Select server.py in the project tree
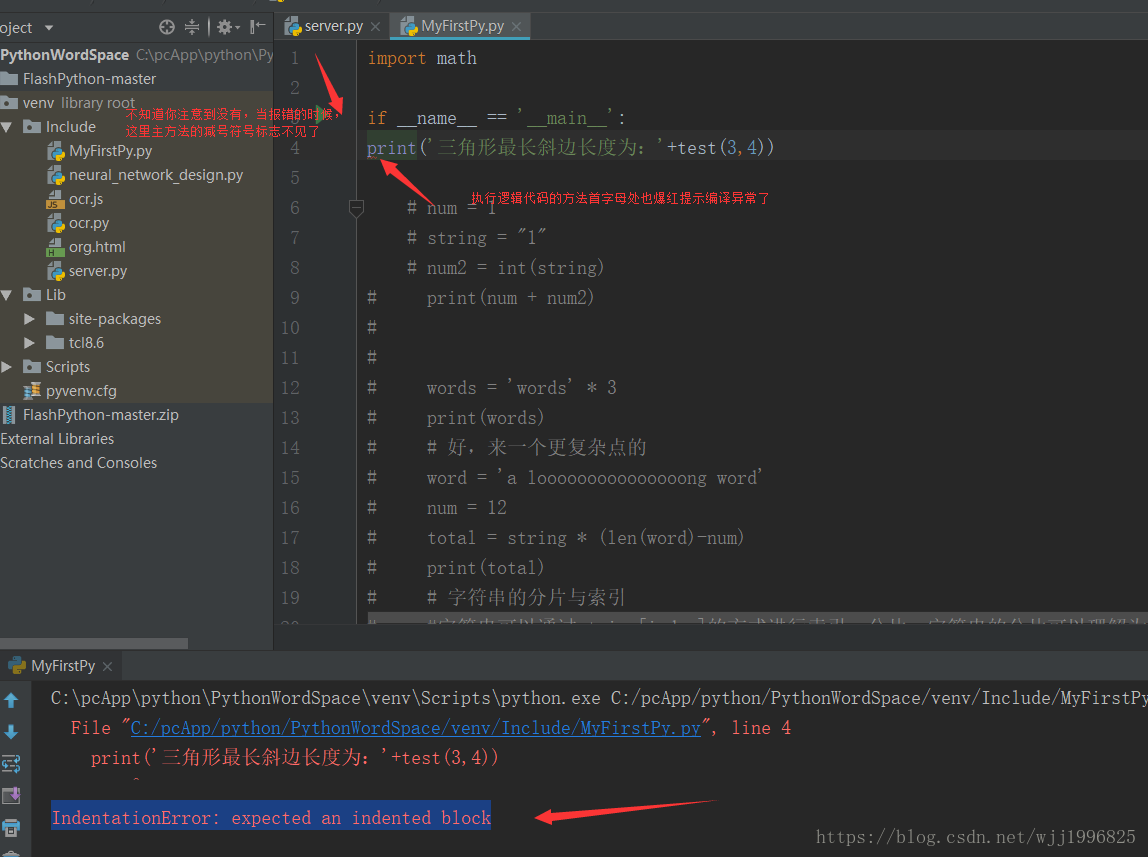 click(x=97, y=271)
